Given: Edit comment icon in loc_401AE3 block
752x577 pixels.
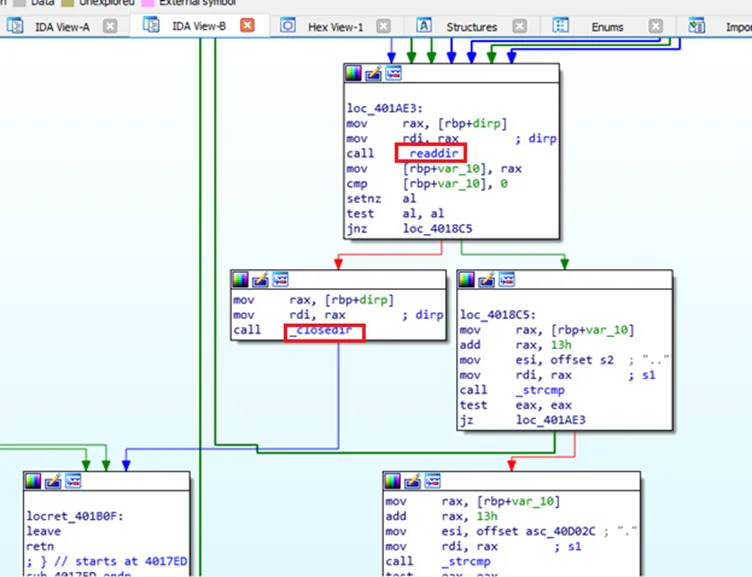Looking at the screenshot, I should click(x=373, y=73).
